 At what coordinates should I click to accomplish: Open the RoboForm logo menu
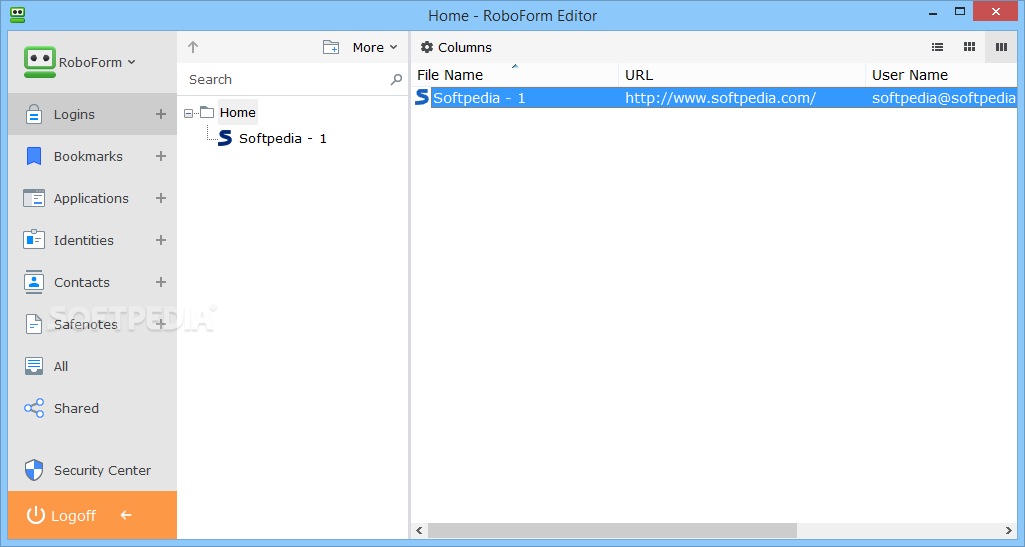80,62
